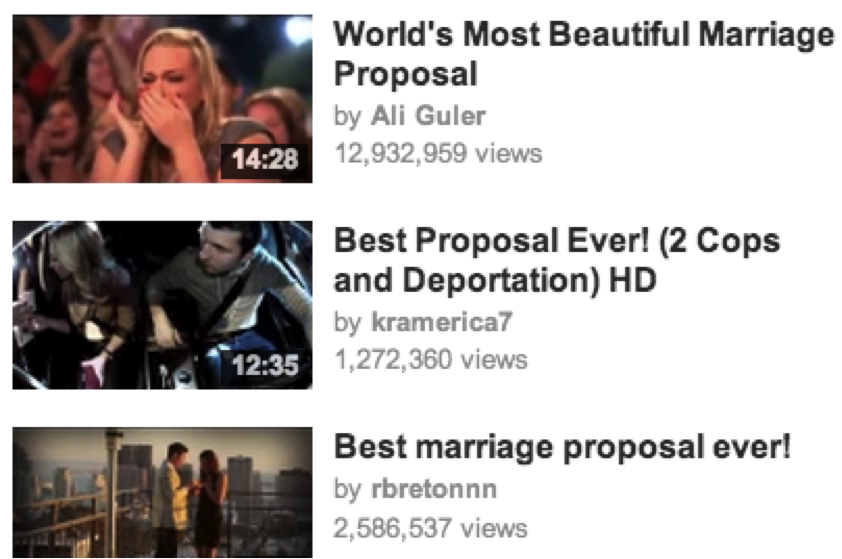Click the man in car thumbnail
Viewport: 842px width, 559px height.
point(162,305)
